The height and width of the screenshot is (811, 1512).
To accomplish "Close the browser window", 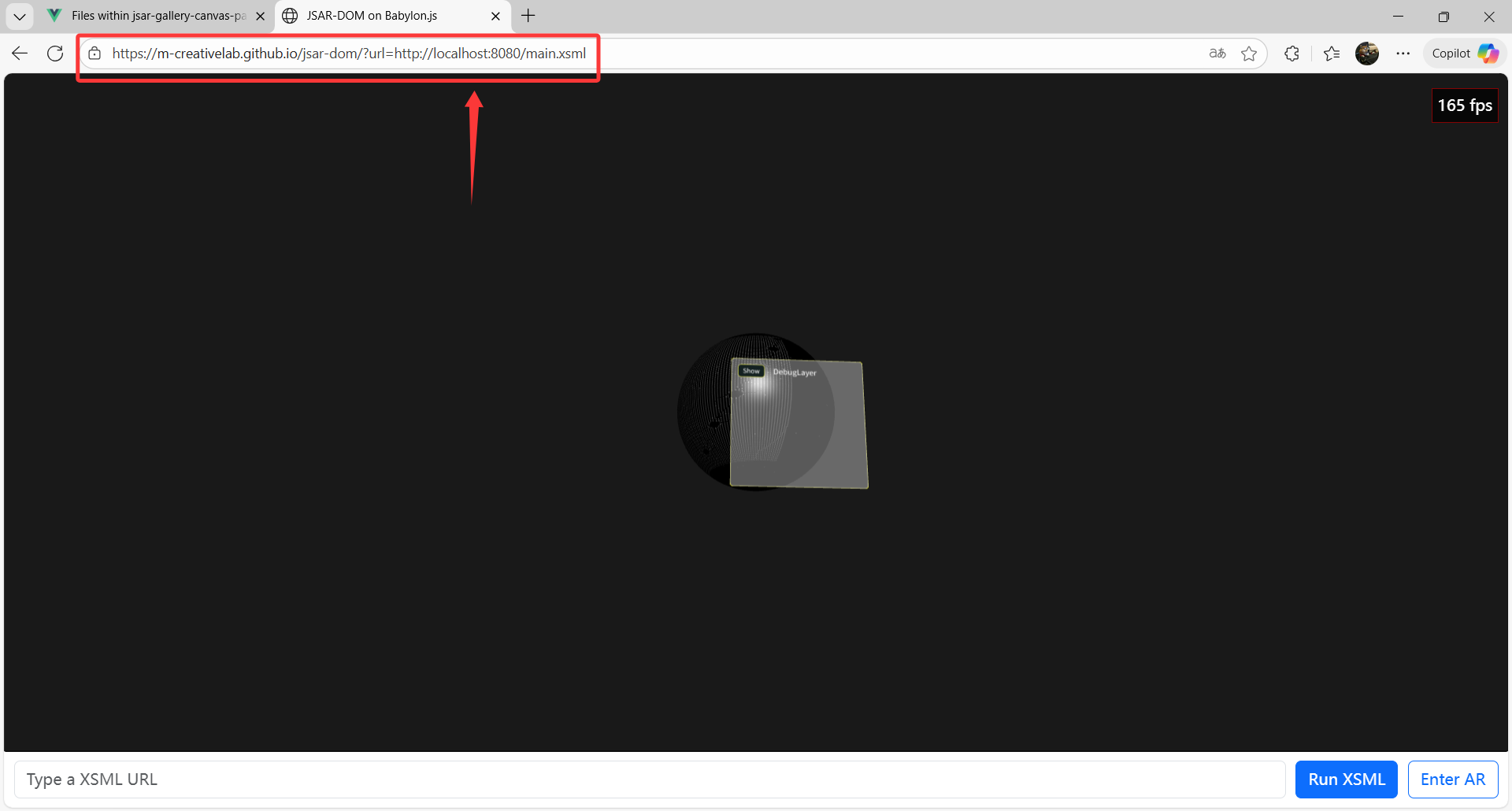I will (1489, 16).
